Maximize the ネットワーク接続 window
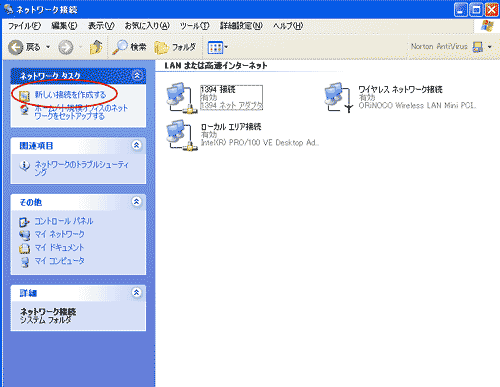The height and width of the screenshot is (387, 500). click(x=476, y=10)
